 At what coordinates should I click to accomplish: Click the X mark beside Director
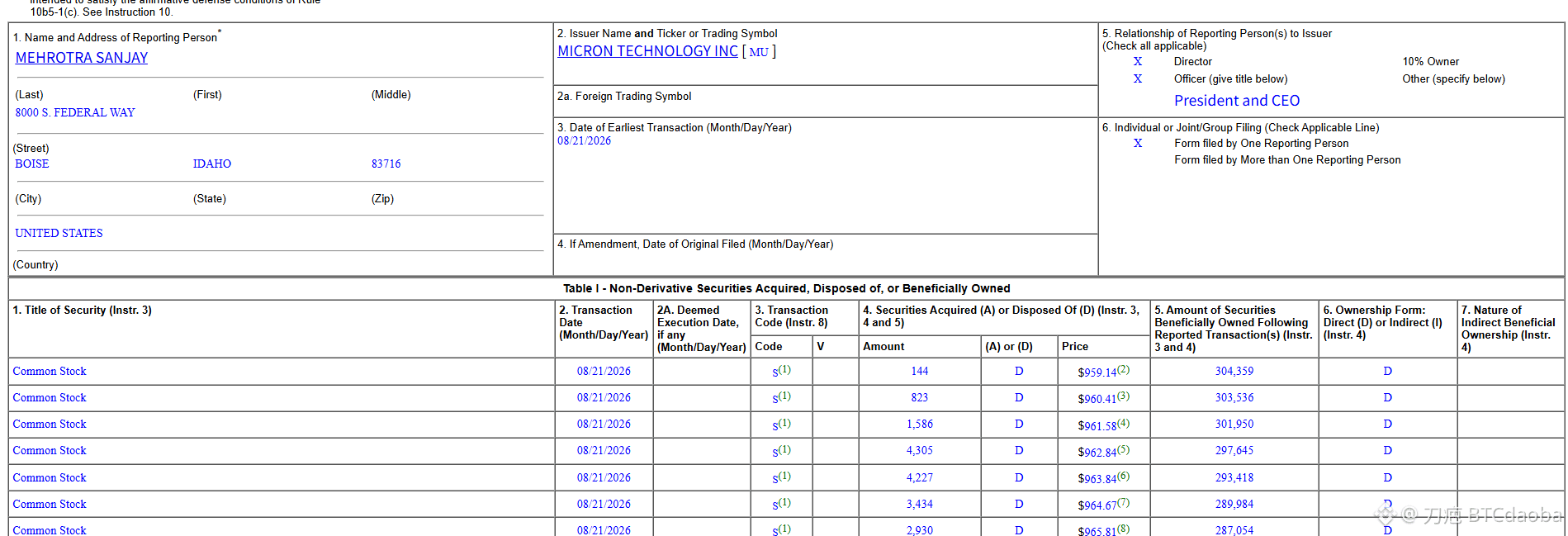[x=1138, y=62]
